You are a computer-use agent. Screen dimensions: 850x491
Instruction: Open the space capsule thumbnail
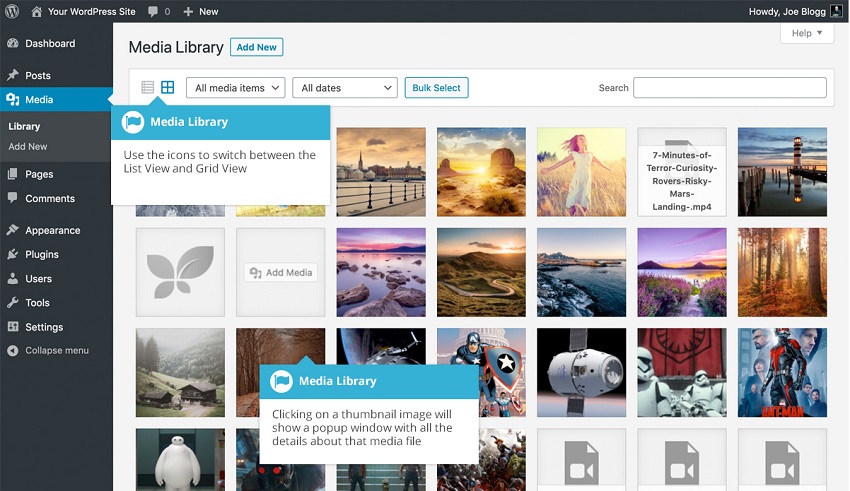[x=581, y=372]
